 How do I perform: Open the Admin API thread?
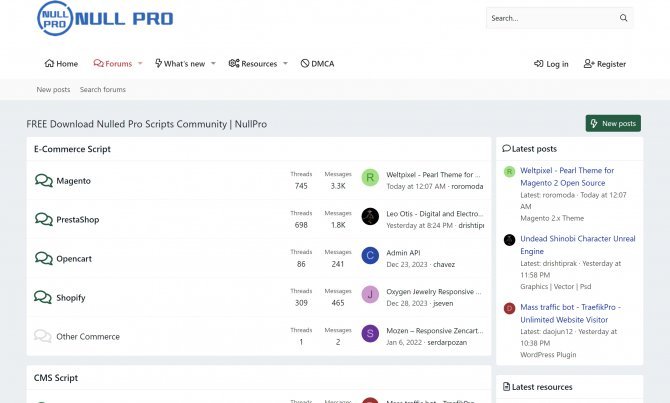pos(403,253)
